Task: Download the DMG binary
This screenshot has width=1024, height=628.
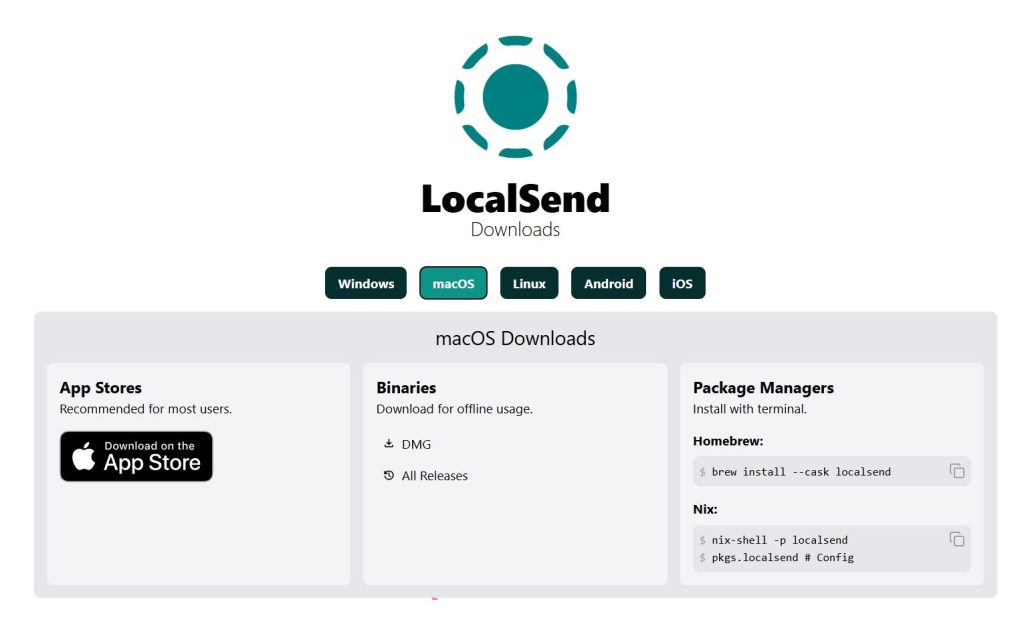Action: 416,444
